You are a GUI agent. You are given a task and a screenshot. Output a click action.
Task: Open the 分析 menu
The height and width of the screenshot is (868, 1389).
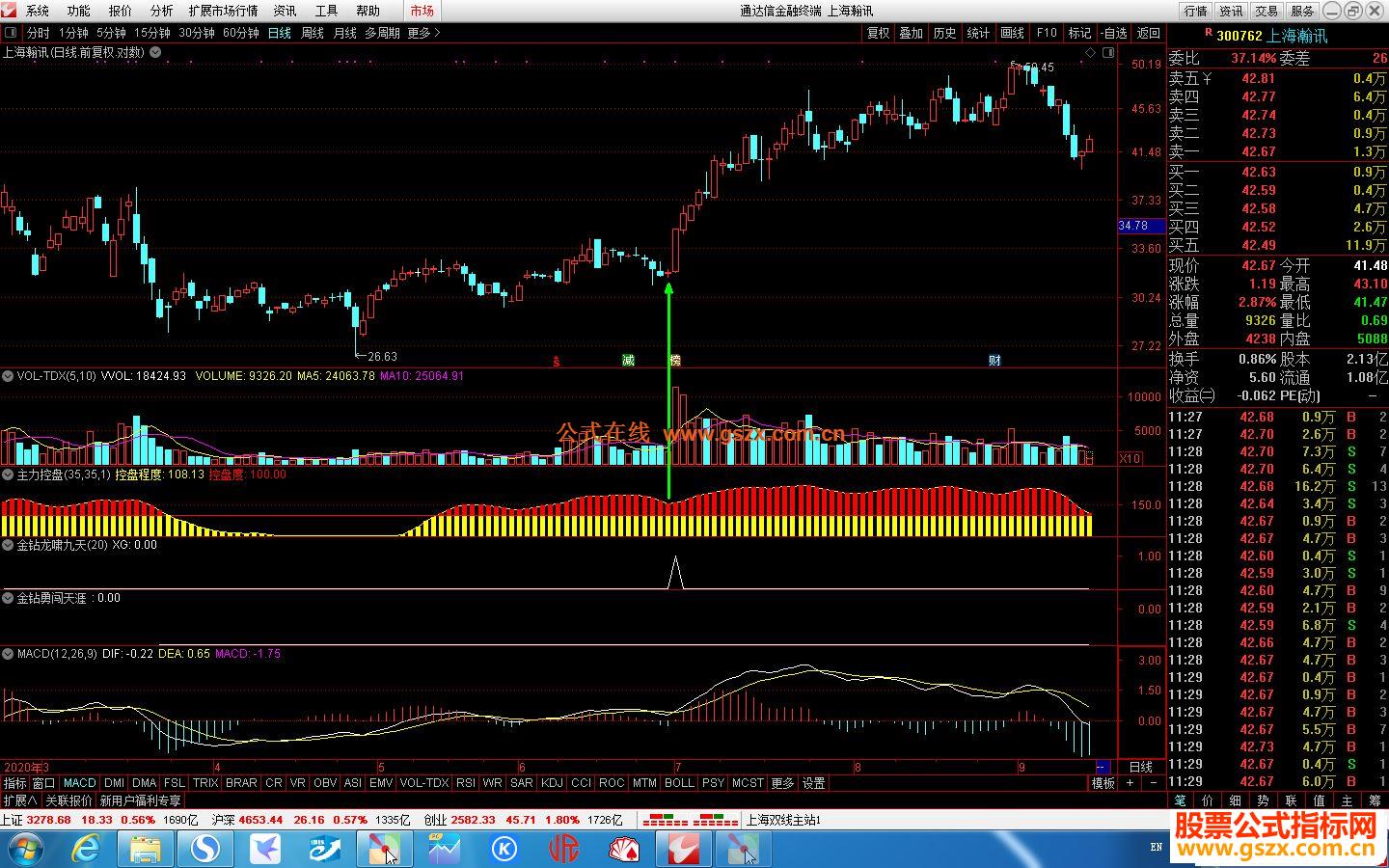pyautogui.click(x=162, y=11)
